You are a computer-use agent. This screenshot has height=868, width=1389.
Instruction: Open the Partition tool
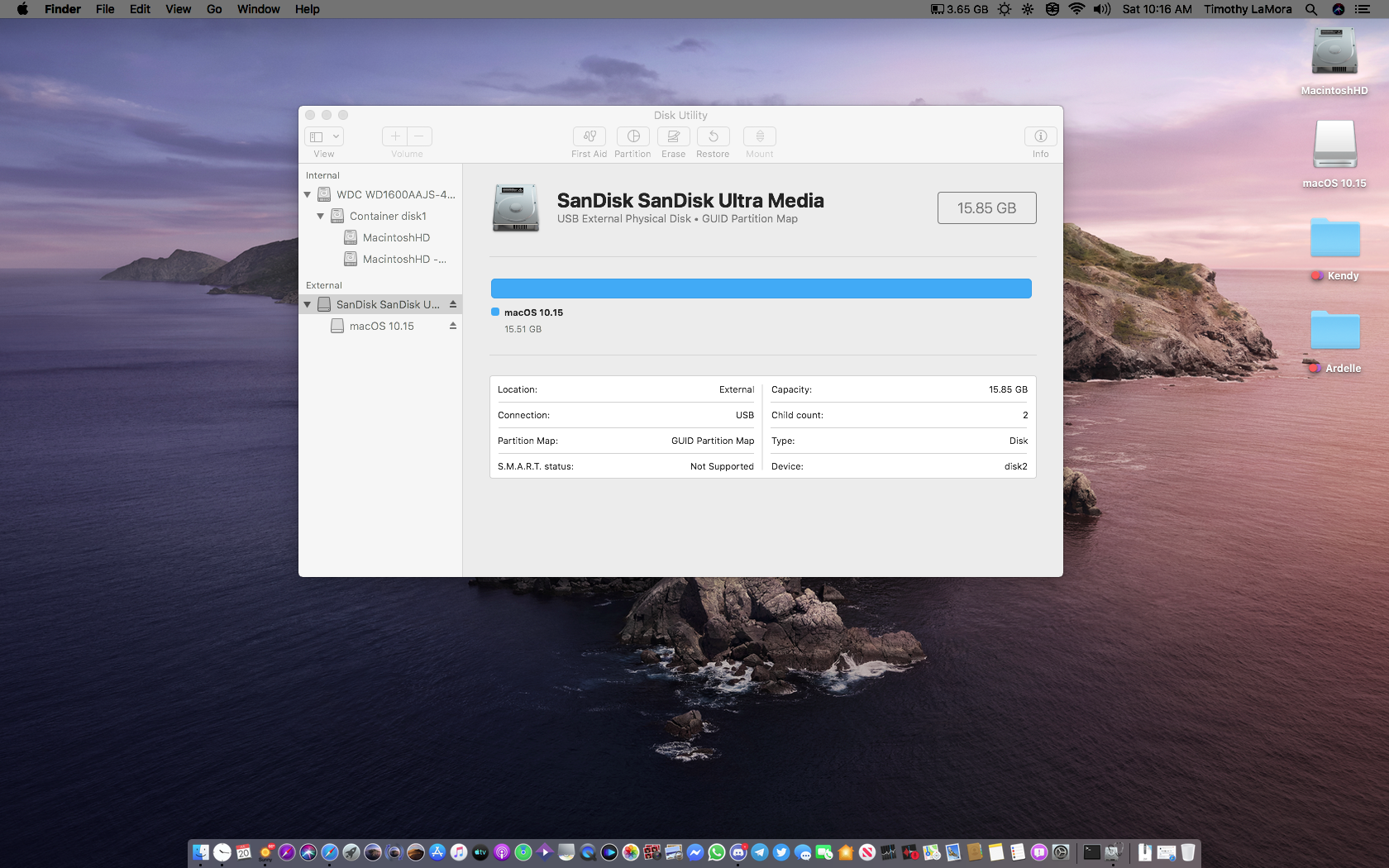[632, 136]
